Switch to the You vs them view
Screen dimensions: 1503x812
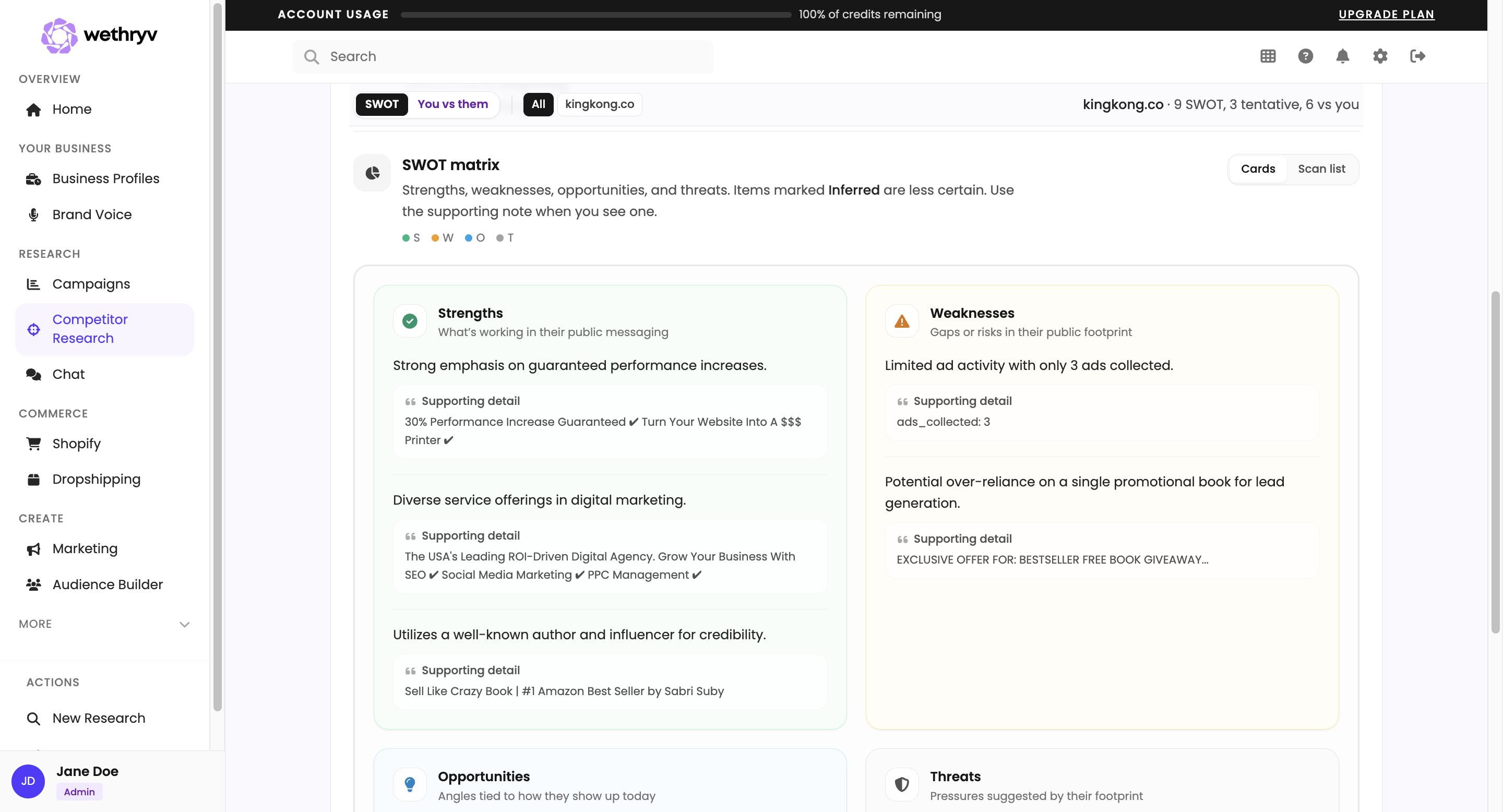[x=453, y=104]
